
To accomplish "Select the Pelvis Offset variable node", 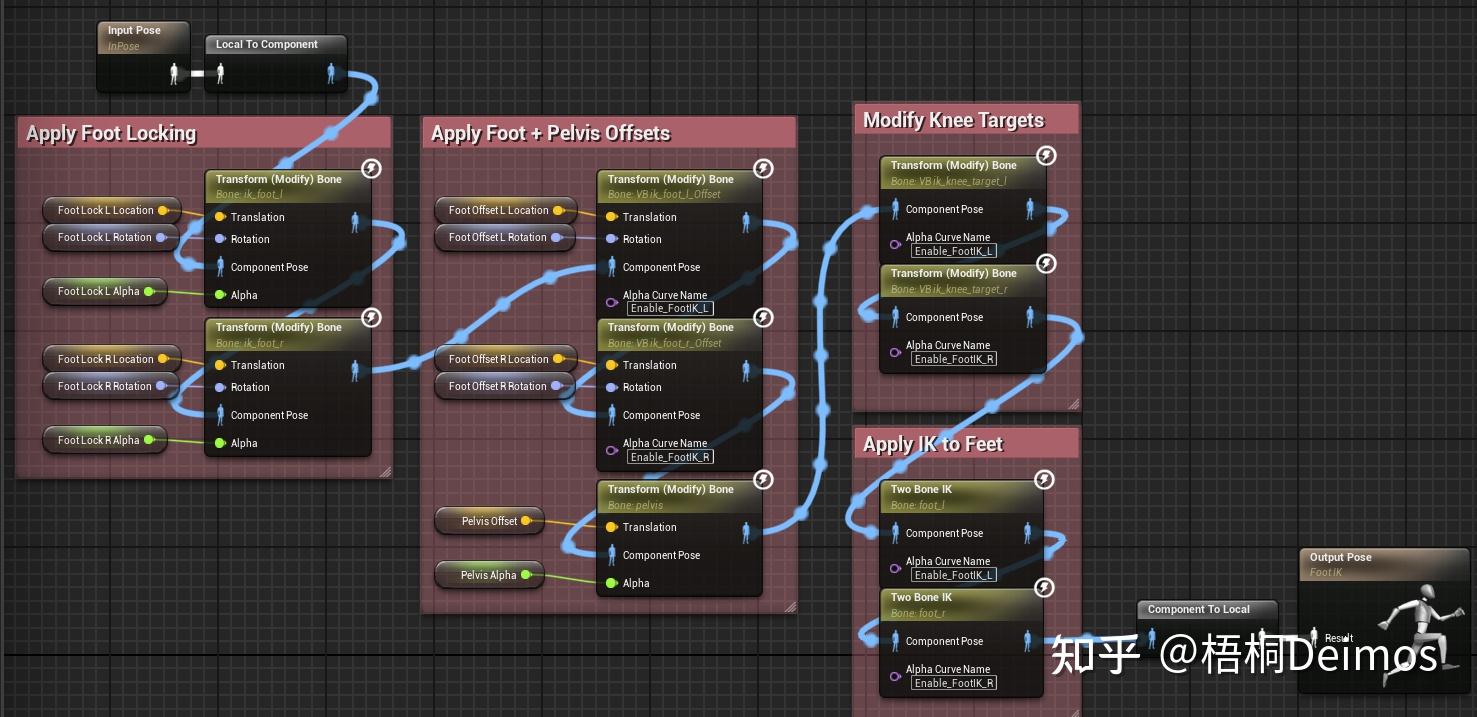I will pyautogui.click(x=489, y=521).
